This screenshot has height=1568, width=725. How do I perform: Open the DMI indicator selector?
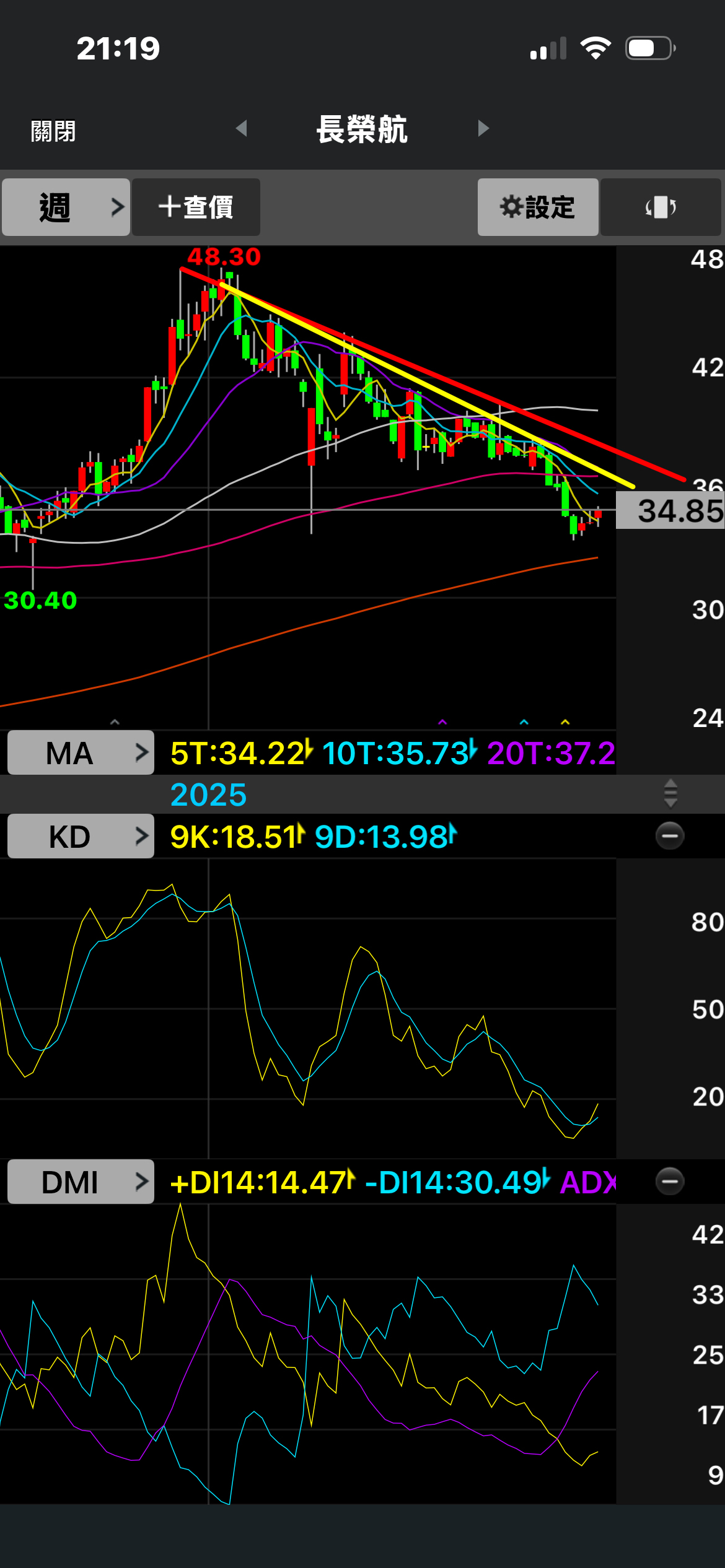pos(81,1182)
